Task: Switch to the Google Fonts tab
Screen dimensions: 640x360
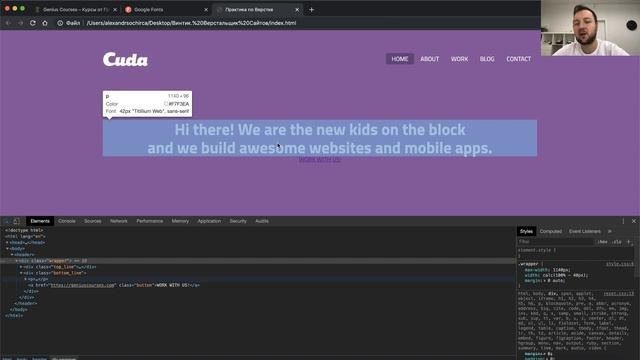Action: (x=166, y=9)
